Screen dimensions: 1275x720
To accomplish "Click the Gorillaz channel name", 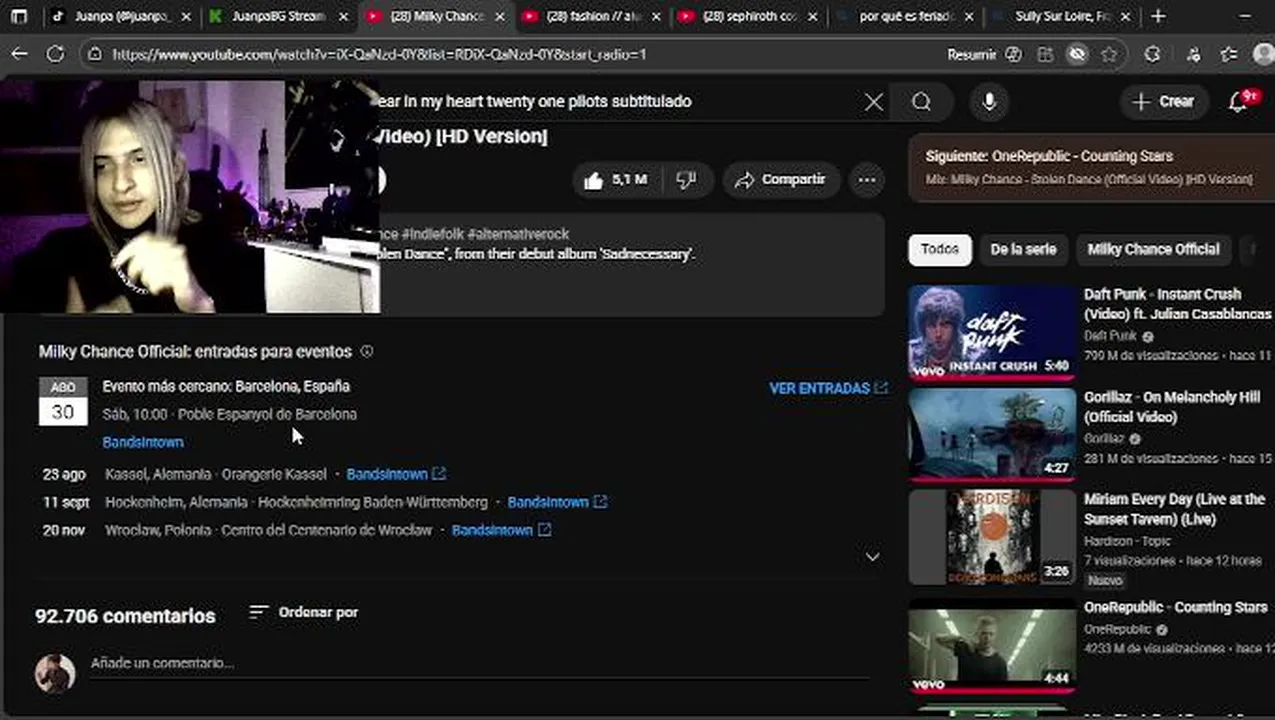I will [x=1104, y=438].
